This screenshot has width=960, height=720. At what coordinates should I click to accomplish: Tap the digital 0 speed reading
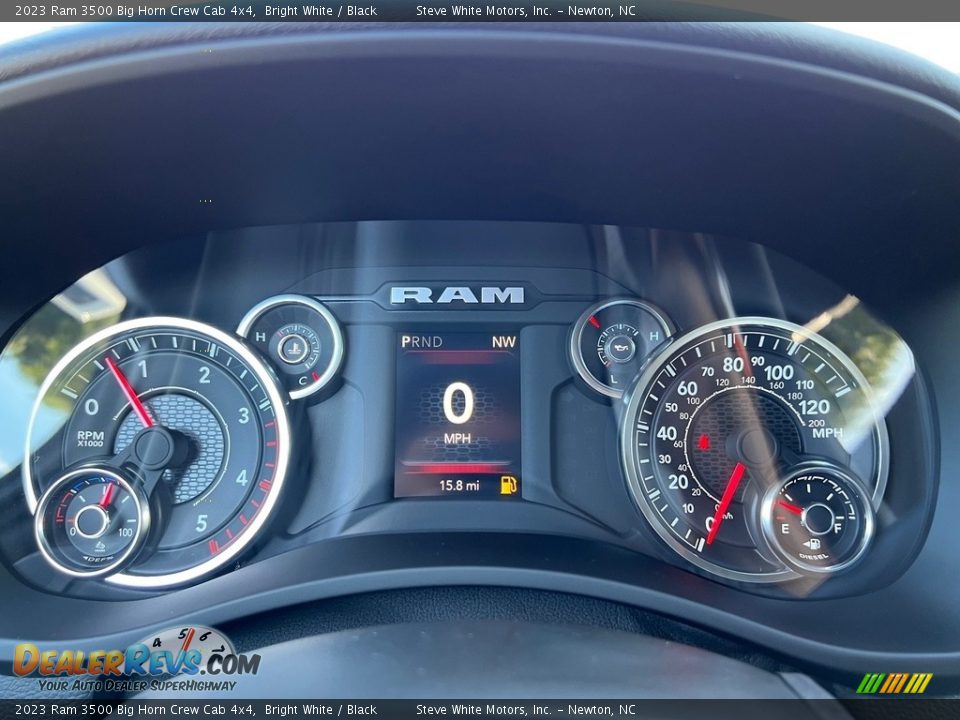[458, 403]
